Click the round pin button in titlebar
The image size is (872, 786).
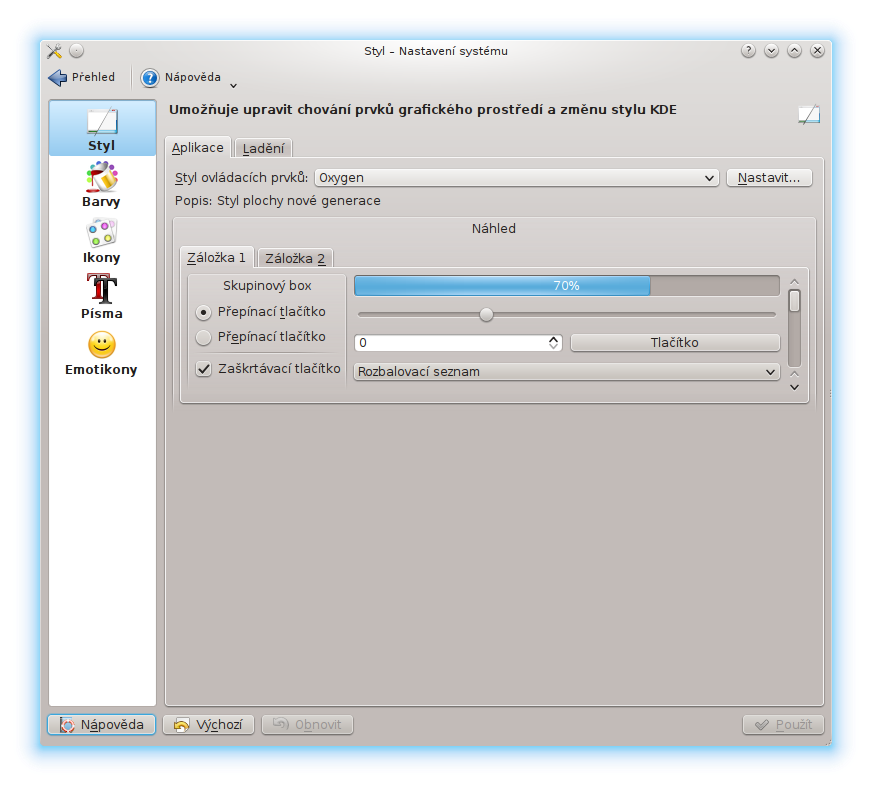pos(76,51)
